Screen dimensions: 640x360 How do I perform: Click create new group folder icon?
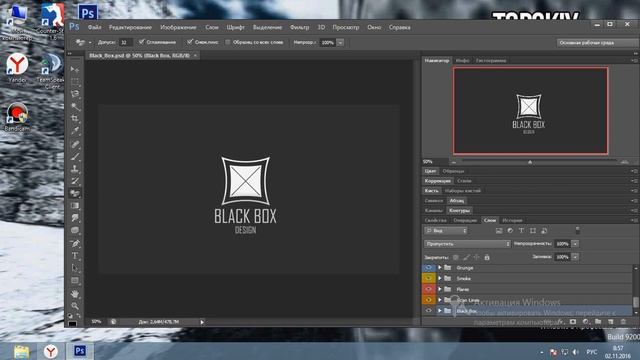point(598,322)
